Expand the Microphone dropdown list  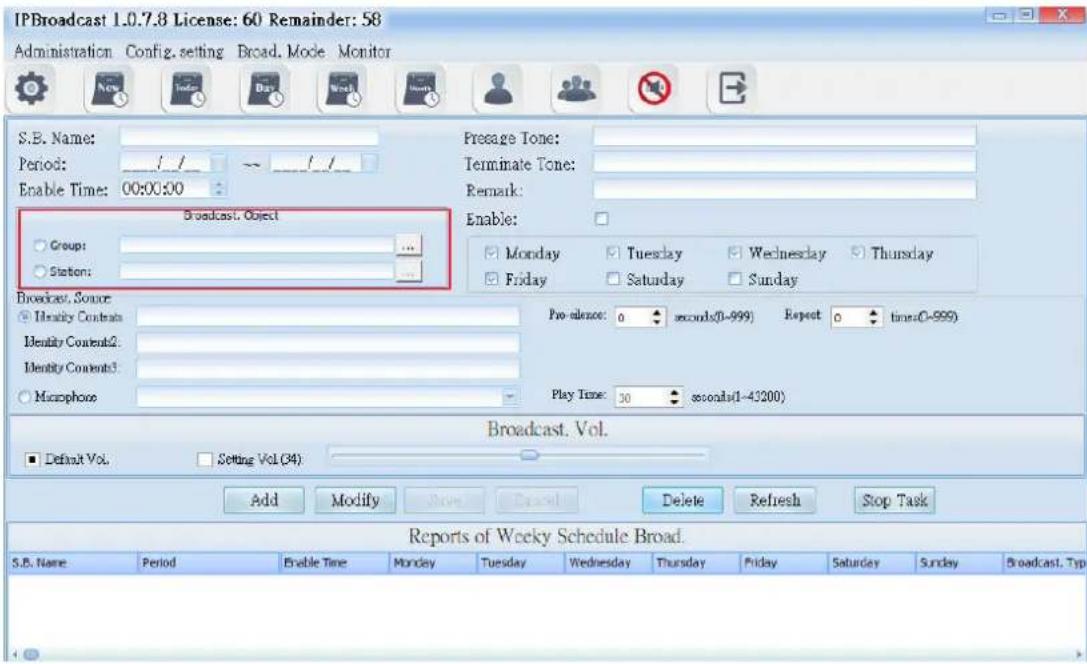(x=510, y=397)
